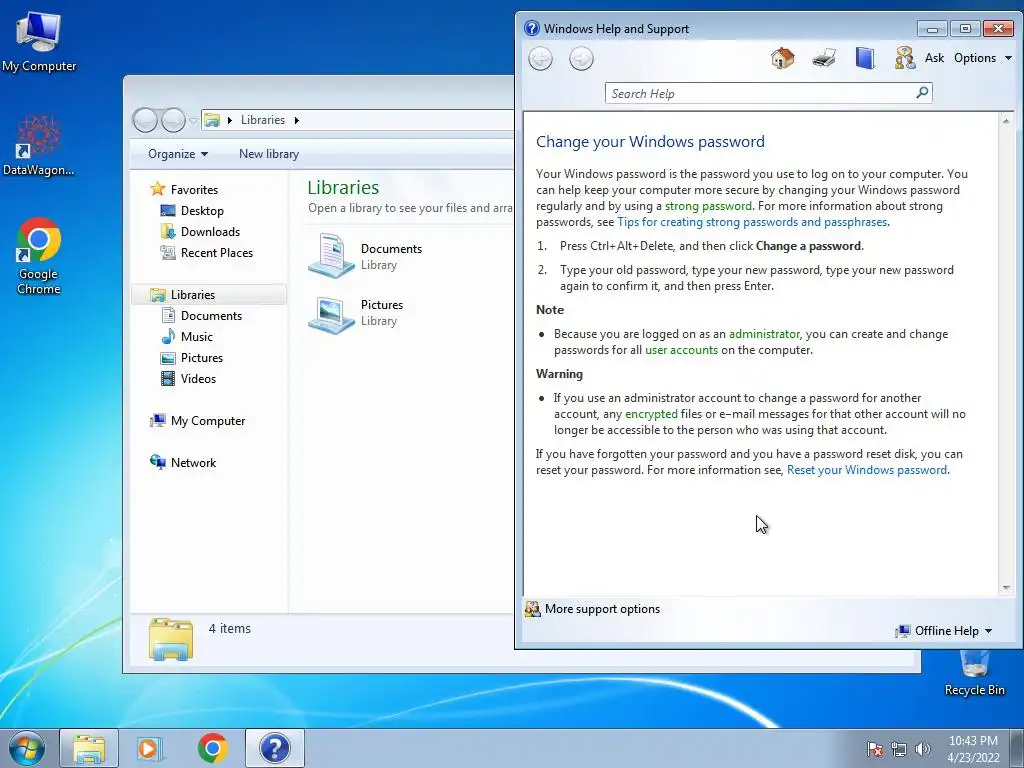Open the volume speaker tray icon

click(922, 749)
